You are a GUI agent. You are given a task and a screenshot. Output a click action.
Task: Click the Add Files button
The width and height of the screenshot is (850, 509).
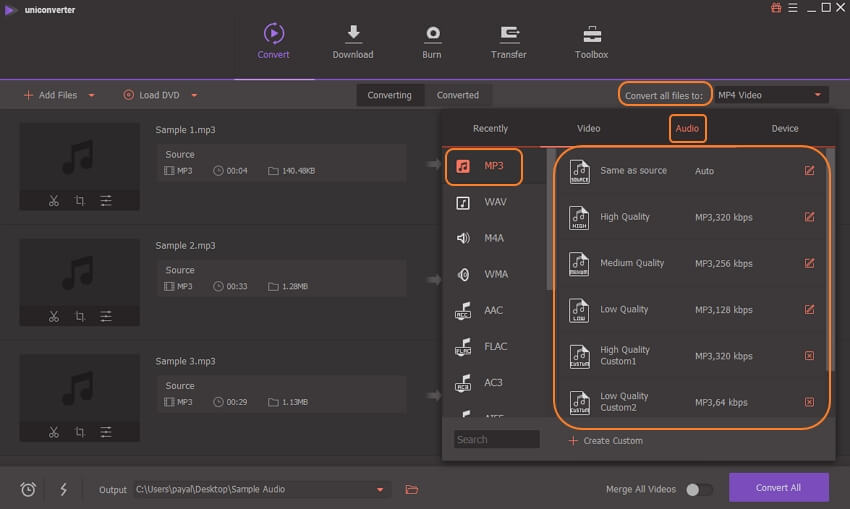point(51,95)
